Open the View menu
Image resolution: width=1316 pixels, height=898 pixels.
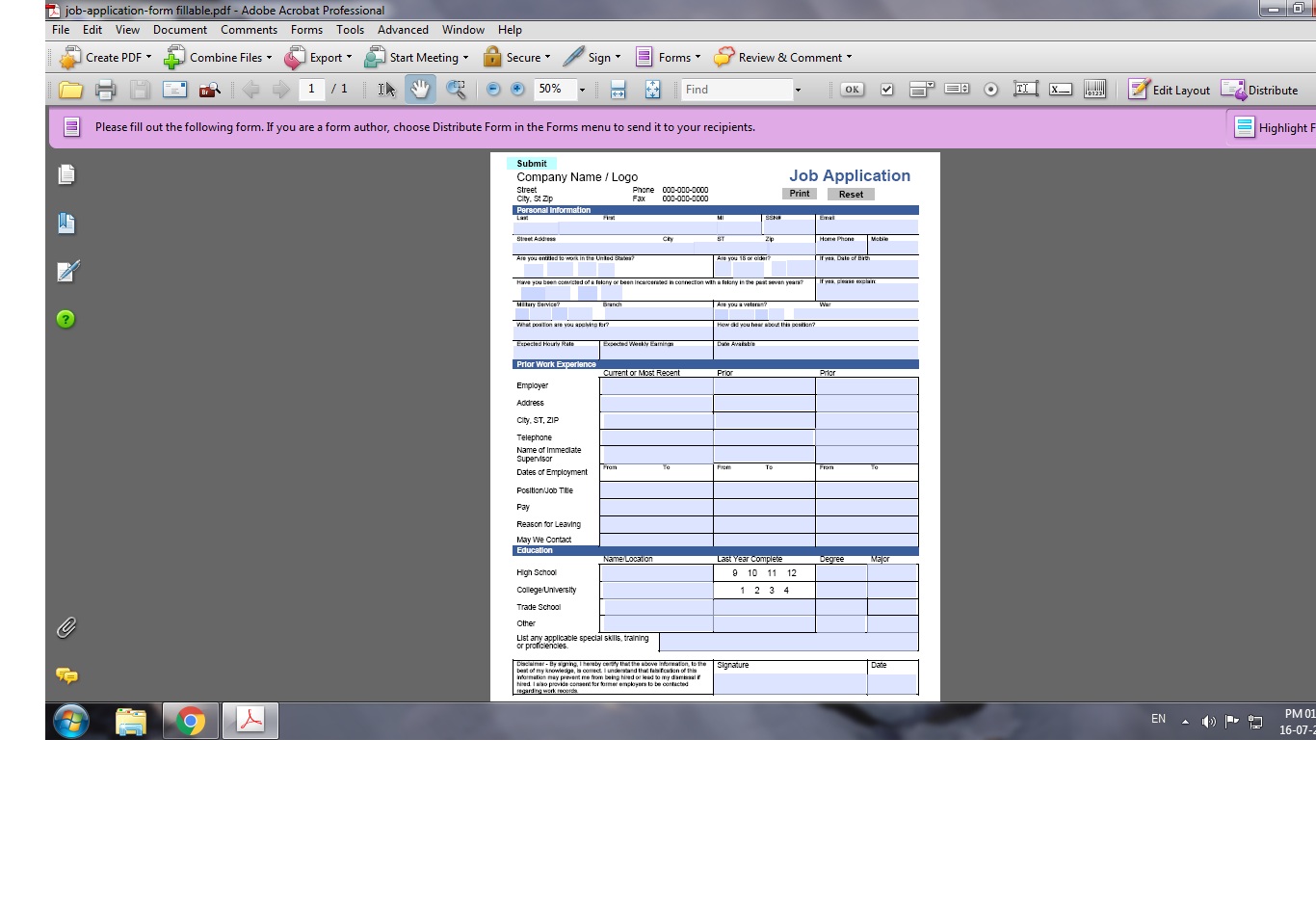point(127,30)
